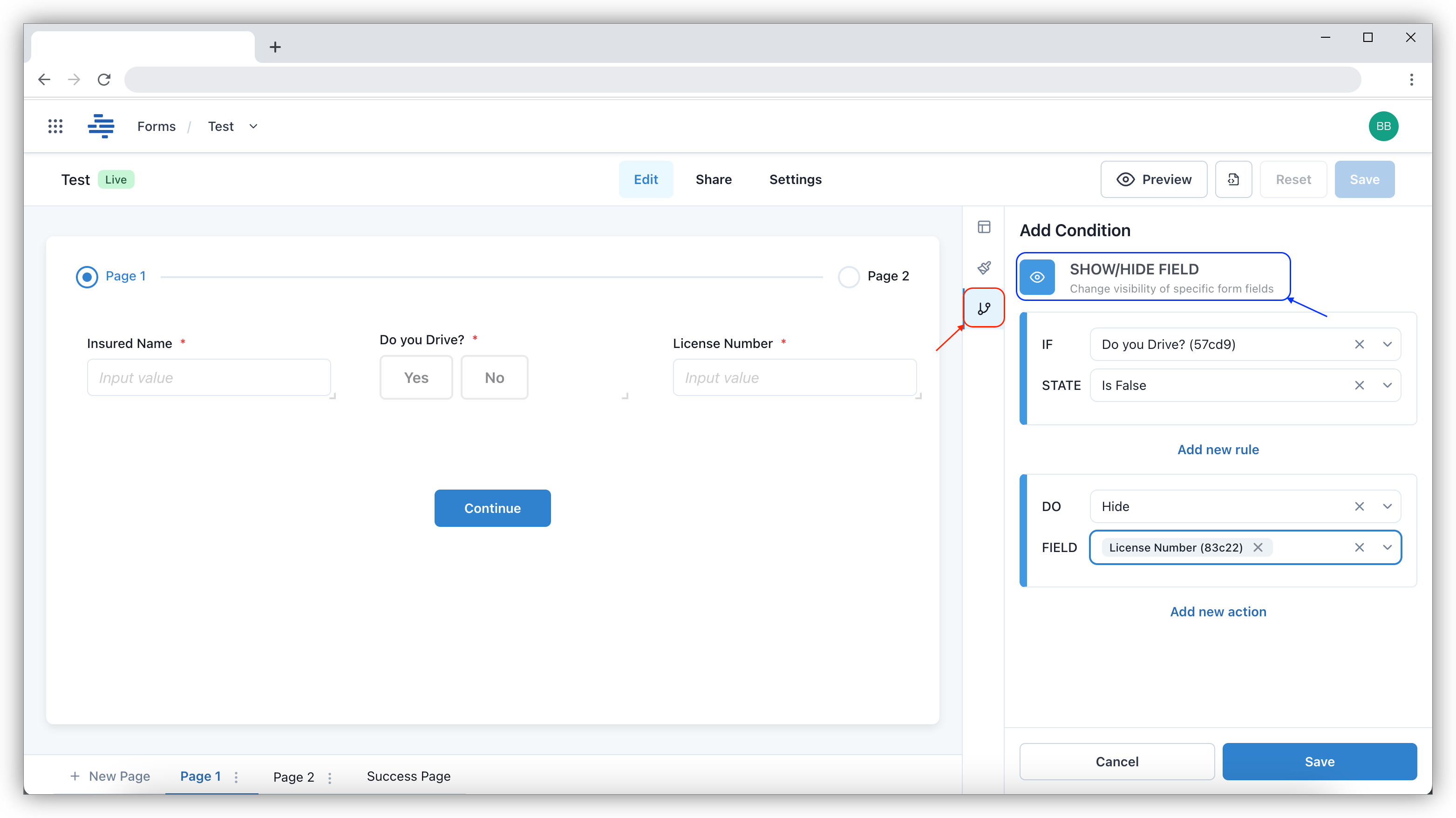Switch to the Settings tab

(x=795, y=179)
